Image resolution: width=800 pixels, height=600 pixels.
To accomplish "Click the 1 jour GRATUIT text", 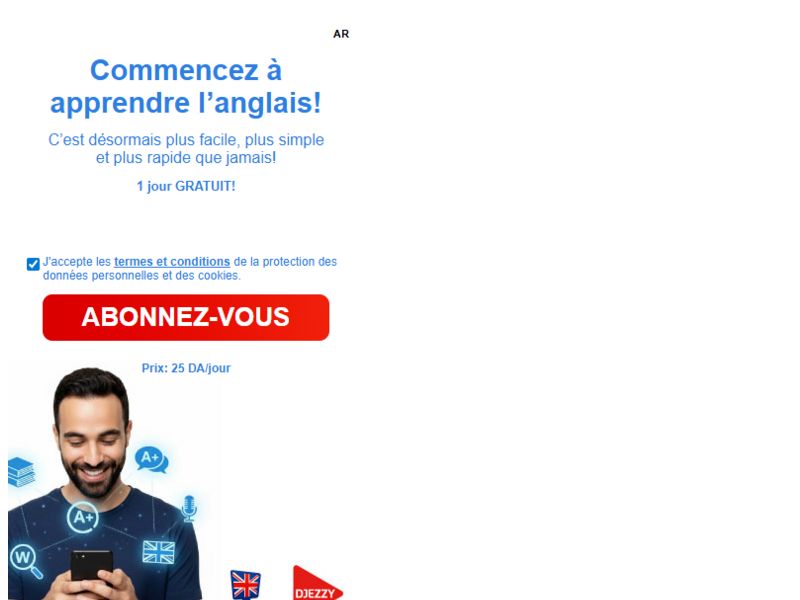I will (x=186, y=186).
